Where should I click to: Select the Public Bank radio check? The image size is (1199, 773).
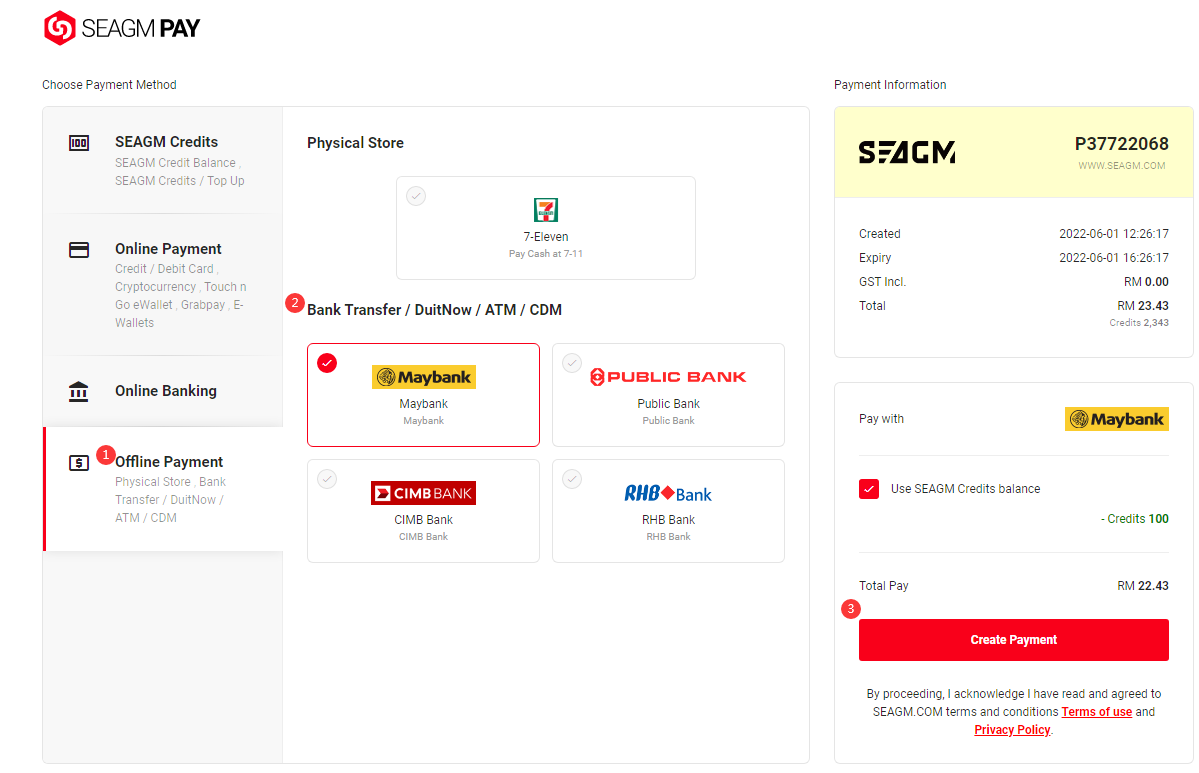click(x=572, y=363)
